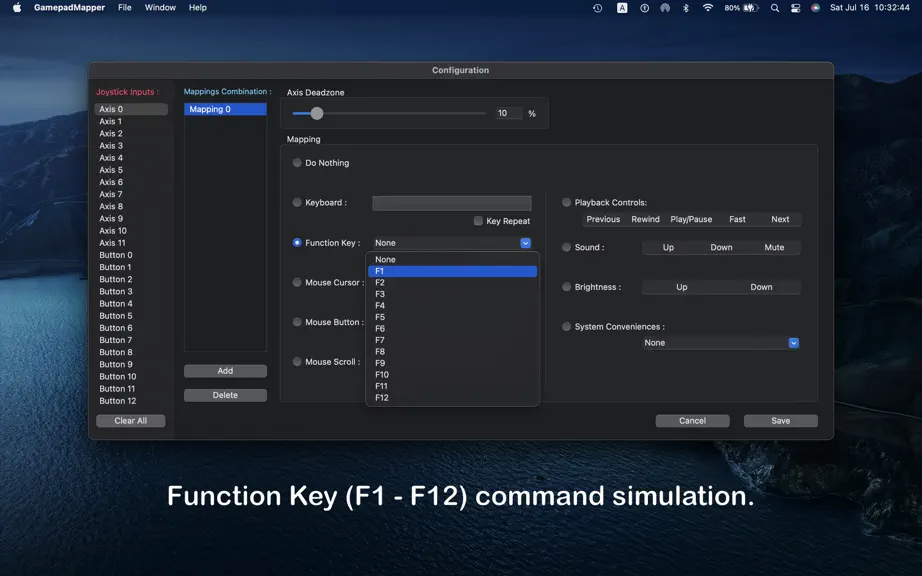
Task: Click the Delete mapping button
Action: (225, 395)
